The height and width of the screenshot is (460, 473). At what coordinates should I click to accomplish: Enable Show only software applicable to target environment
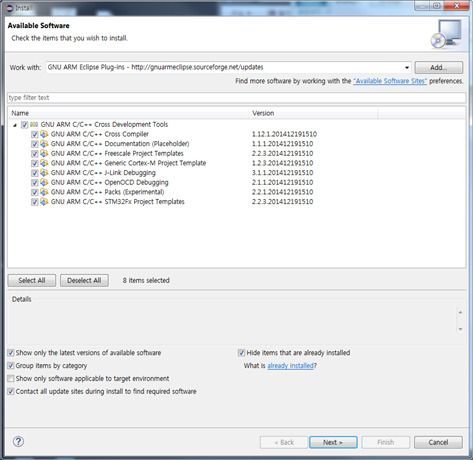(11, 379)
